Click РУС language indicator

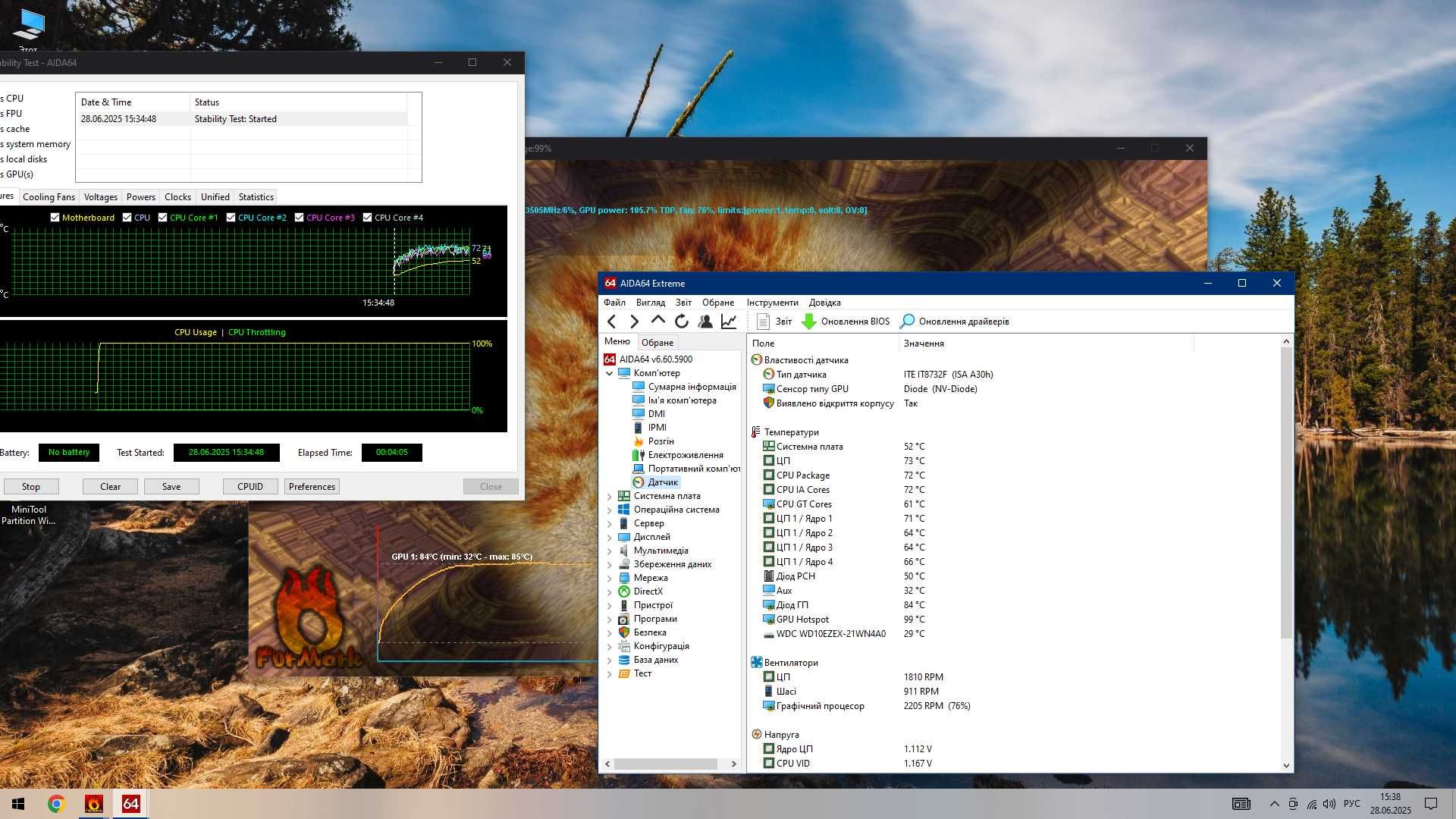click(x=1351, y=804)
